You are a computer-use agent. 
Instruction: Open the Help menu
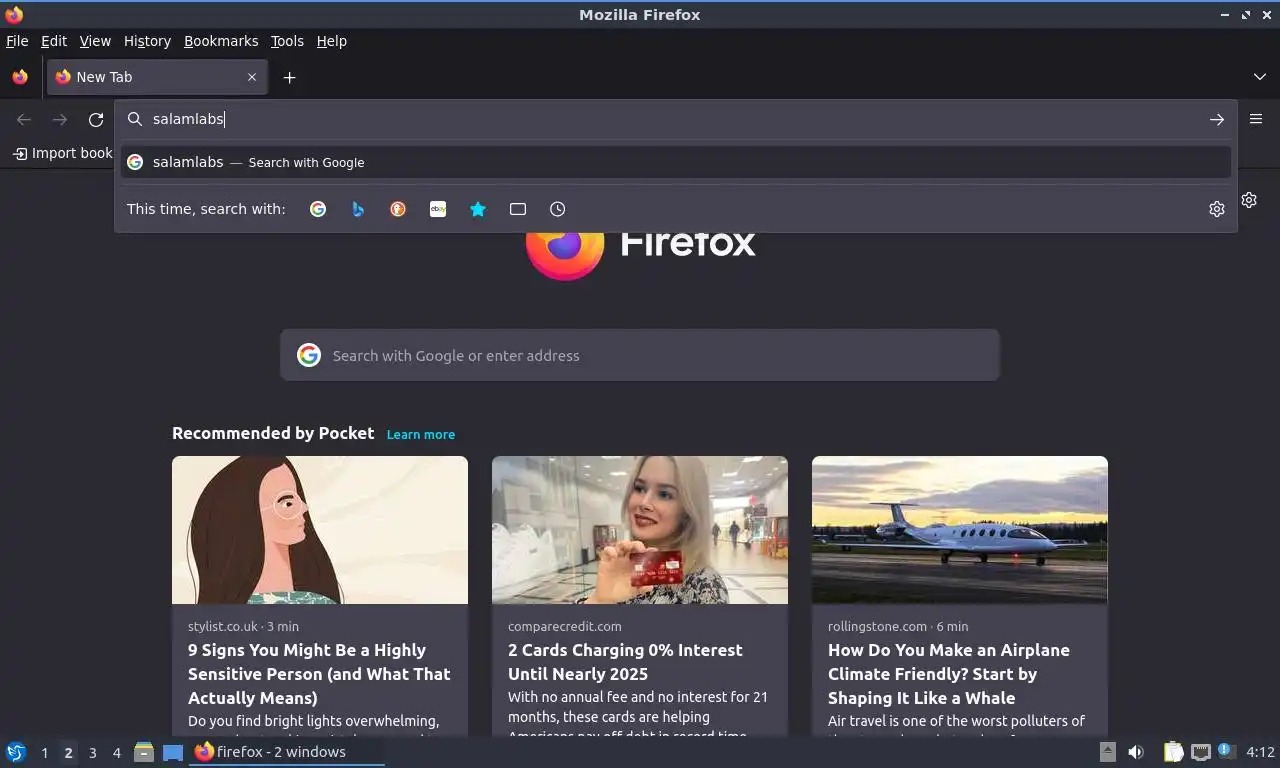click(x=332, y=41)
